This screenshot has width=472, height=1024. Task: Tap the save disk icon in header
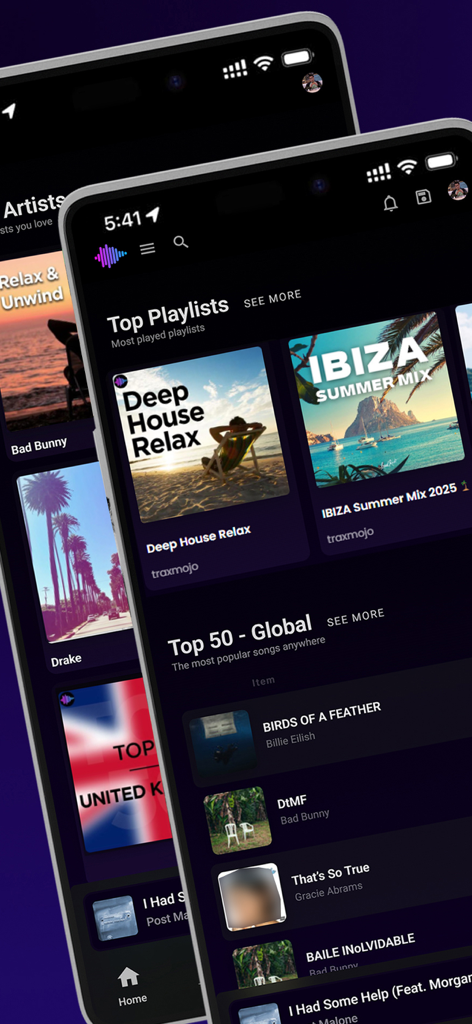tap(423, 197)
